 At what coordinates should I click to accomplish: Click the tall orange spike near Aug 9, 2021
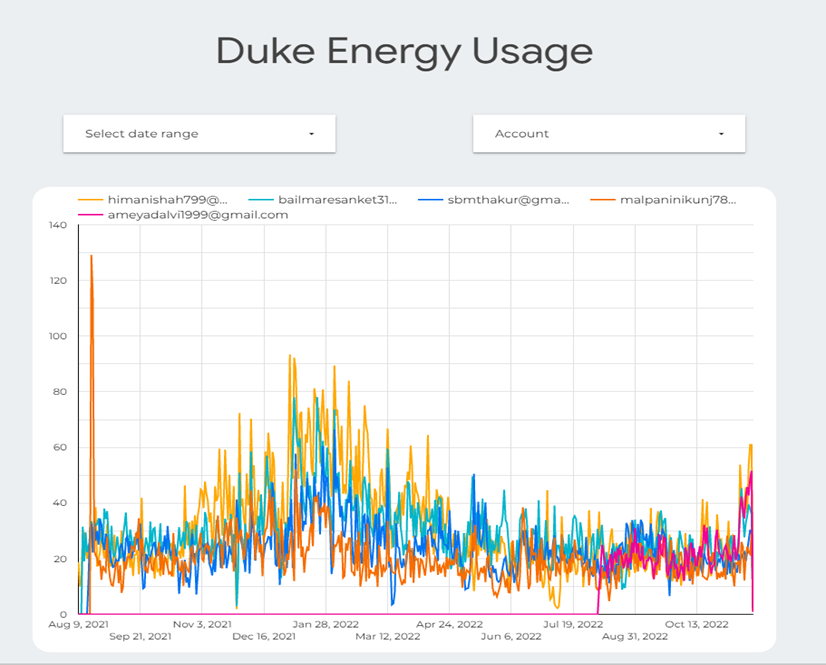tap(91, 258)
